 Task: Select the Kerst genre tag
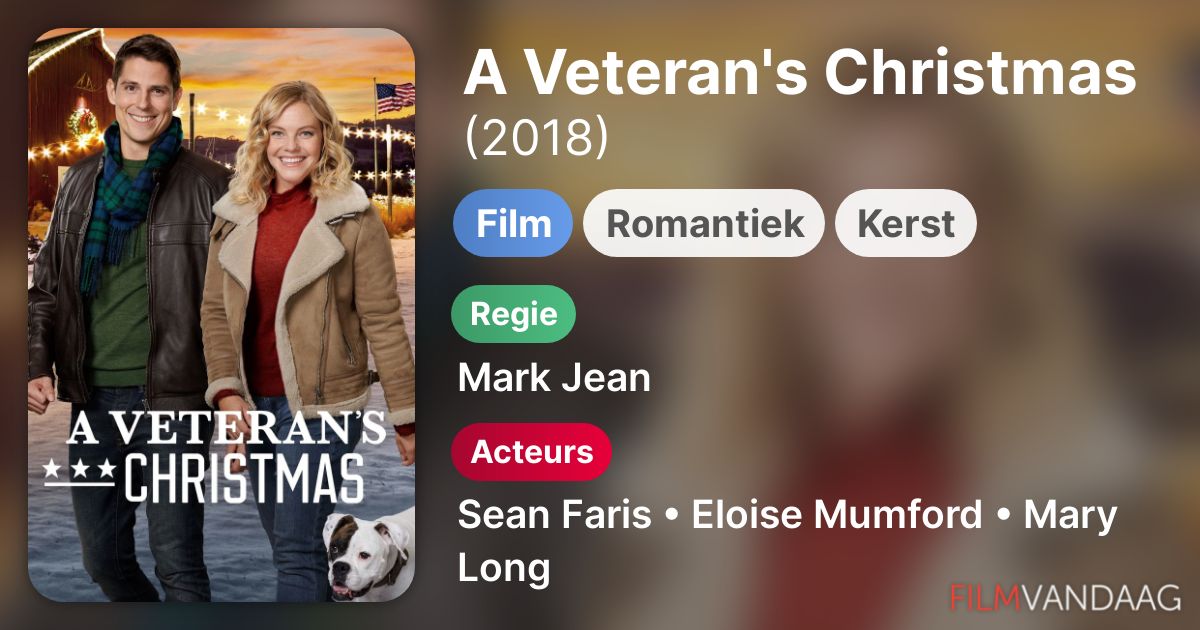(906, 223)
